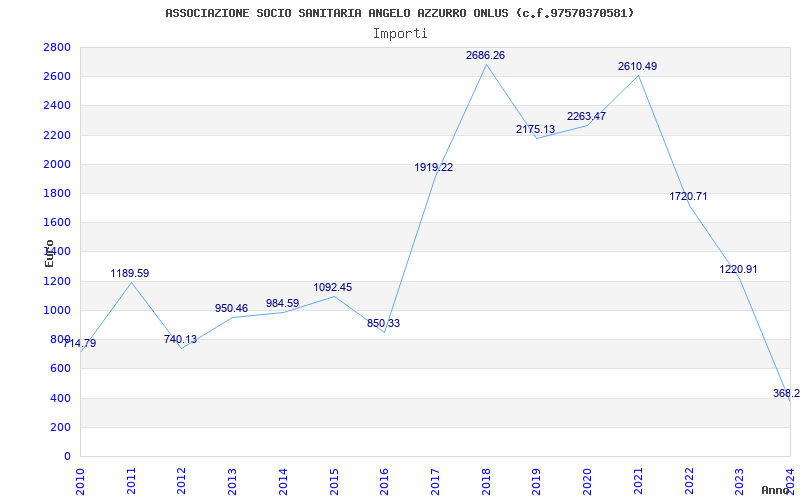Click the x-axis year 2011

point(131,482)
